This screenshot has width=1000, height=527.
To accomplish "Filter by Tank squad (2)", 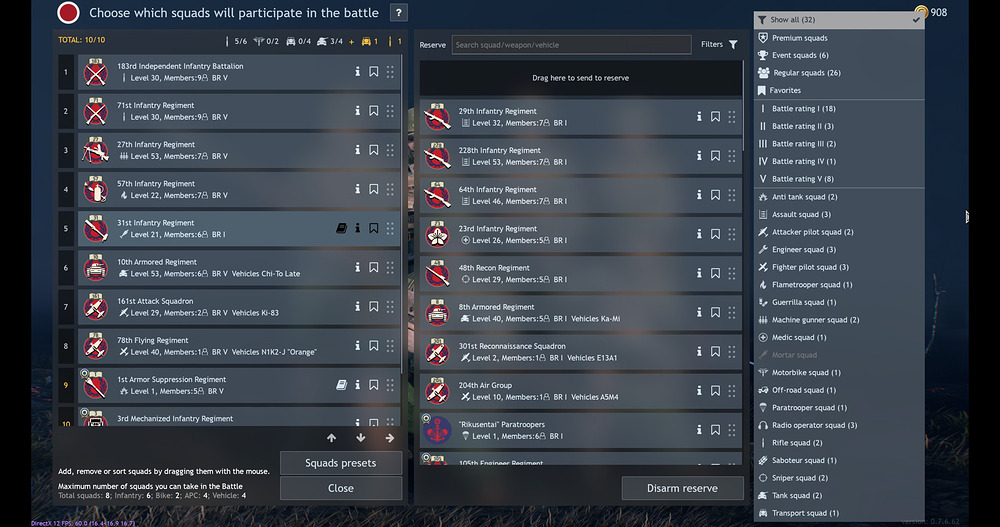I will (x=839, y=495).
